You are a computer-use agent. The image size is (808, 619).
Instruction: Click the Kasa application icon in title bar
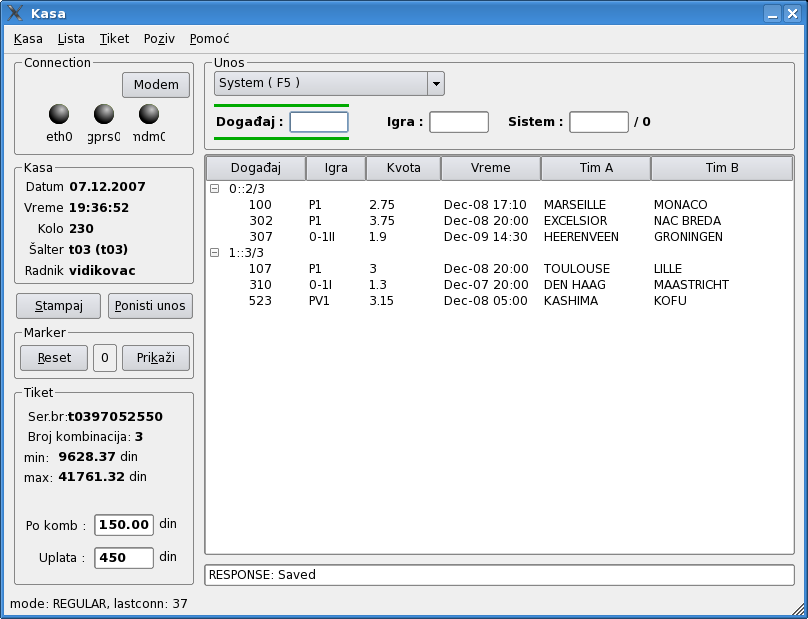tap(15, 13)
